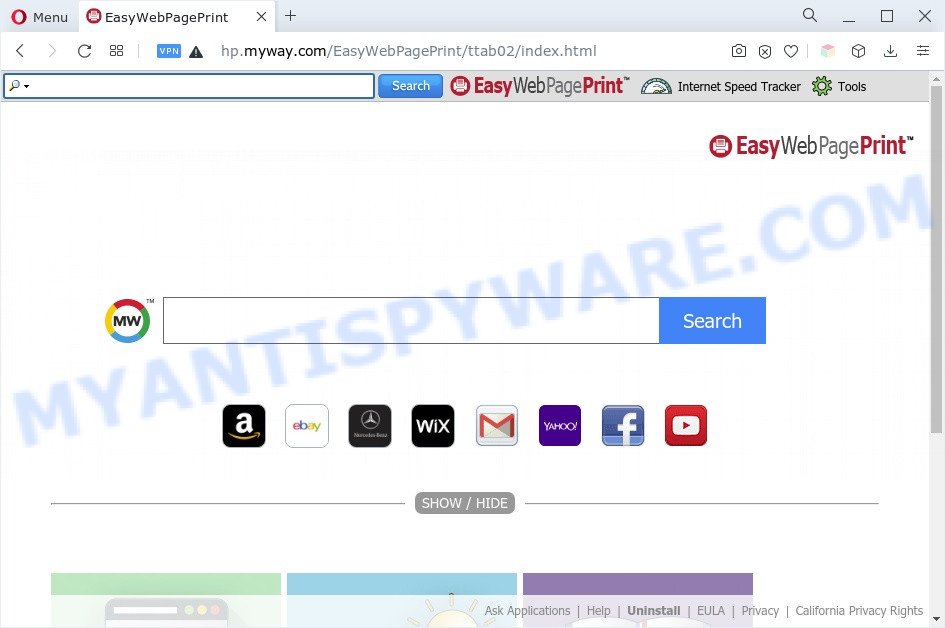This screenshot has height=628, width=945.
Task: Add page to bookmarks with heart icon
Action: click(x=791, y=51)
